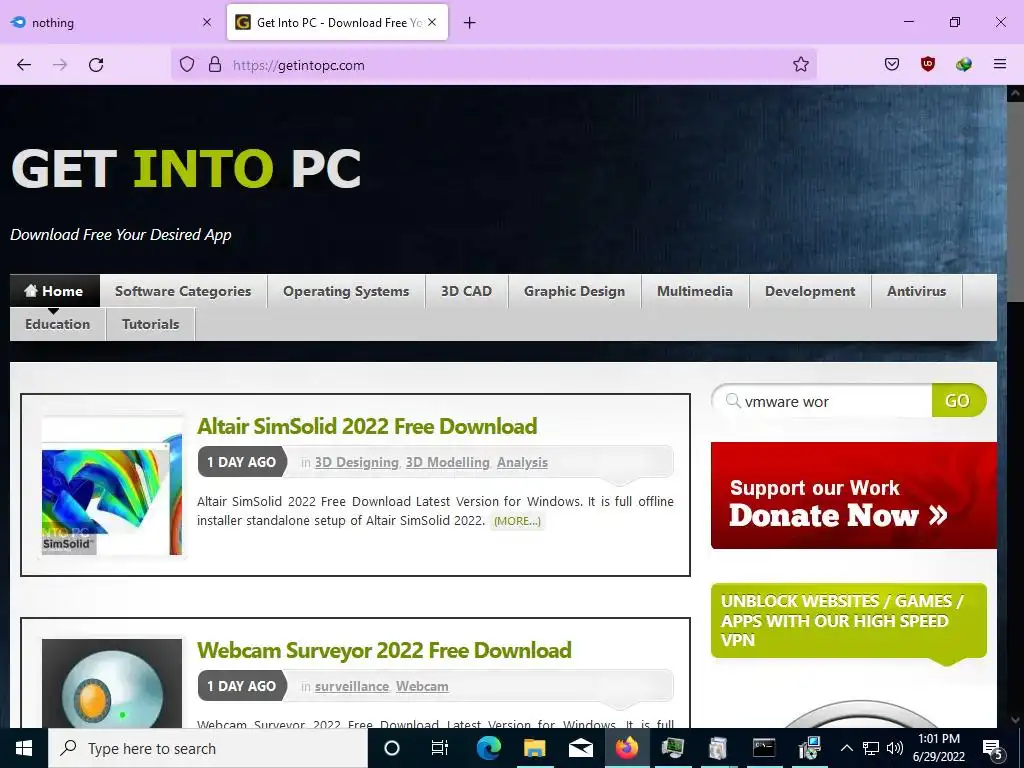Open the Multimedia menu
Image resolution: width=1024 pixels, height=768 pixels.
click(695, 291)
